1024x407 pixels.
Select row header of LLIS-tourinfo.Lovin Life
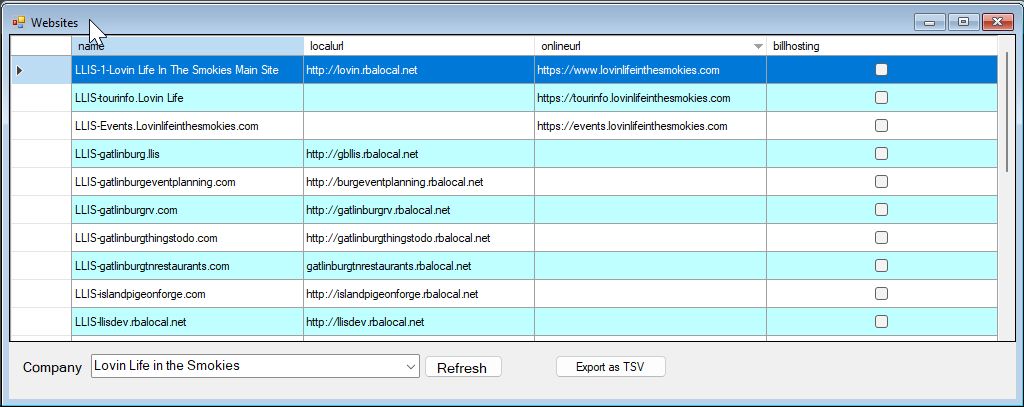41,97
